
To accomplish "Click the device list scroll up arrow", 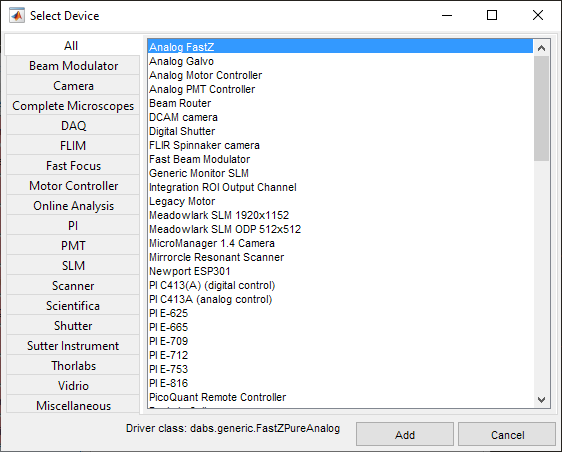I will [541, 48].
